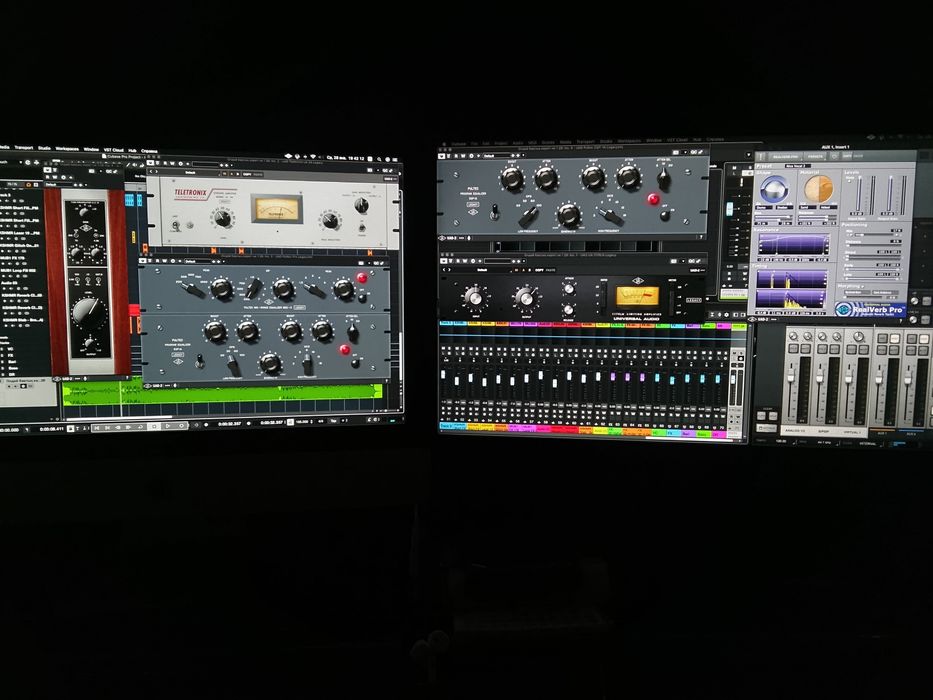Click COPY in the LA-2A plugin header
Viewport: 933px width, 700px height.
click(x=246, y=174)
